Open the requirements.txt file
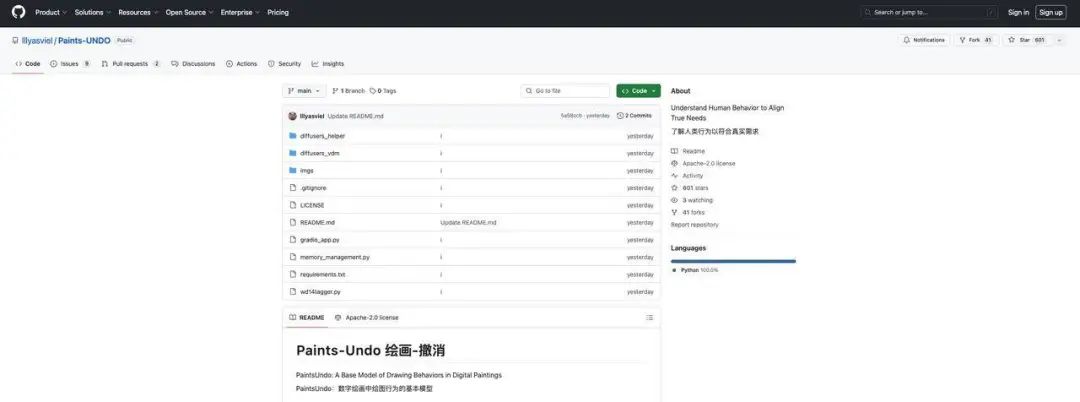The width and height of the screenshot is (1080, 402). click(x=322, y=274)
